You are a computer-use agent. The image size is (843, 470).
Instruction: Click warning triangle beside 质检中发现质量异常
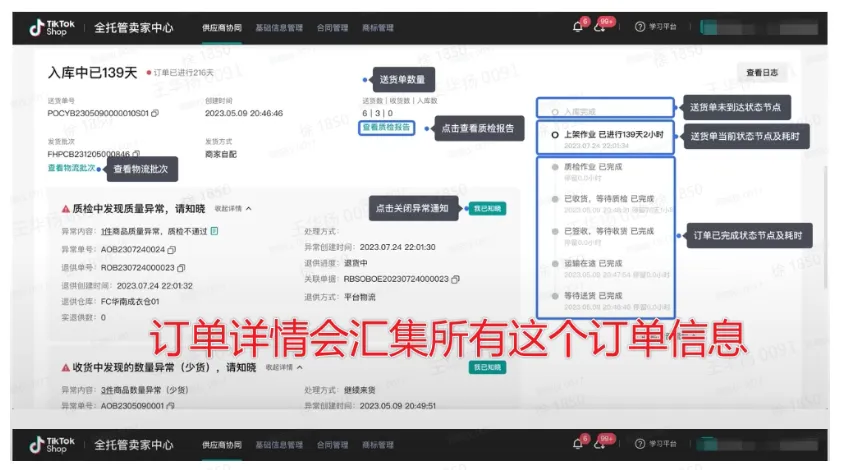(x=66, y=209)
